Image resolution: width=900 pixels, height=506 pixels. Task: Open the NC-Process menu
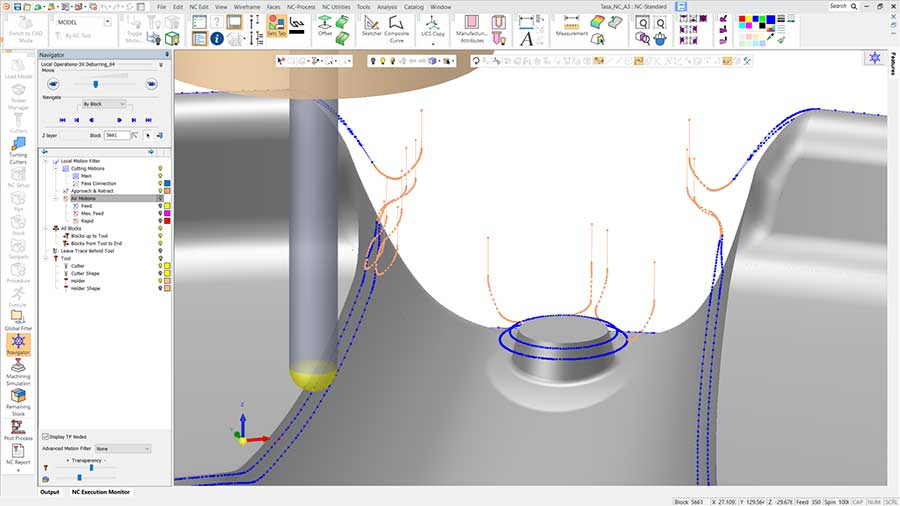[x=302, y=6]
